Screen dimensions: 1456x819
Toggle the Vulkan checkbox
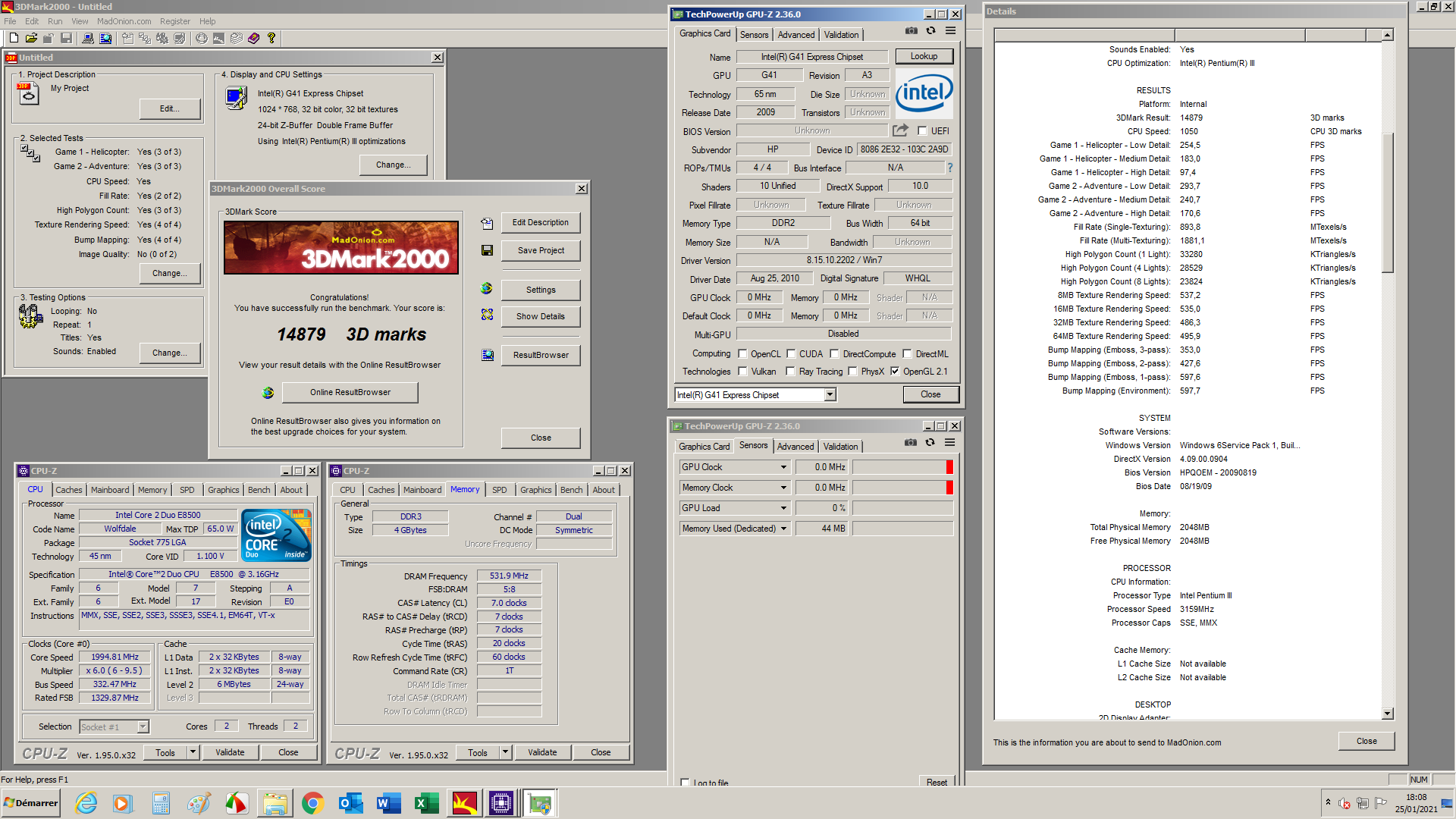(743, 372)
